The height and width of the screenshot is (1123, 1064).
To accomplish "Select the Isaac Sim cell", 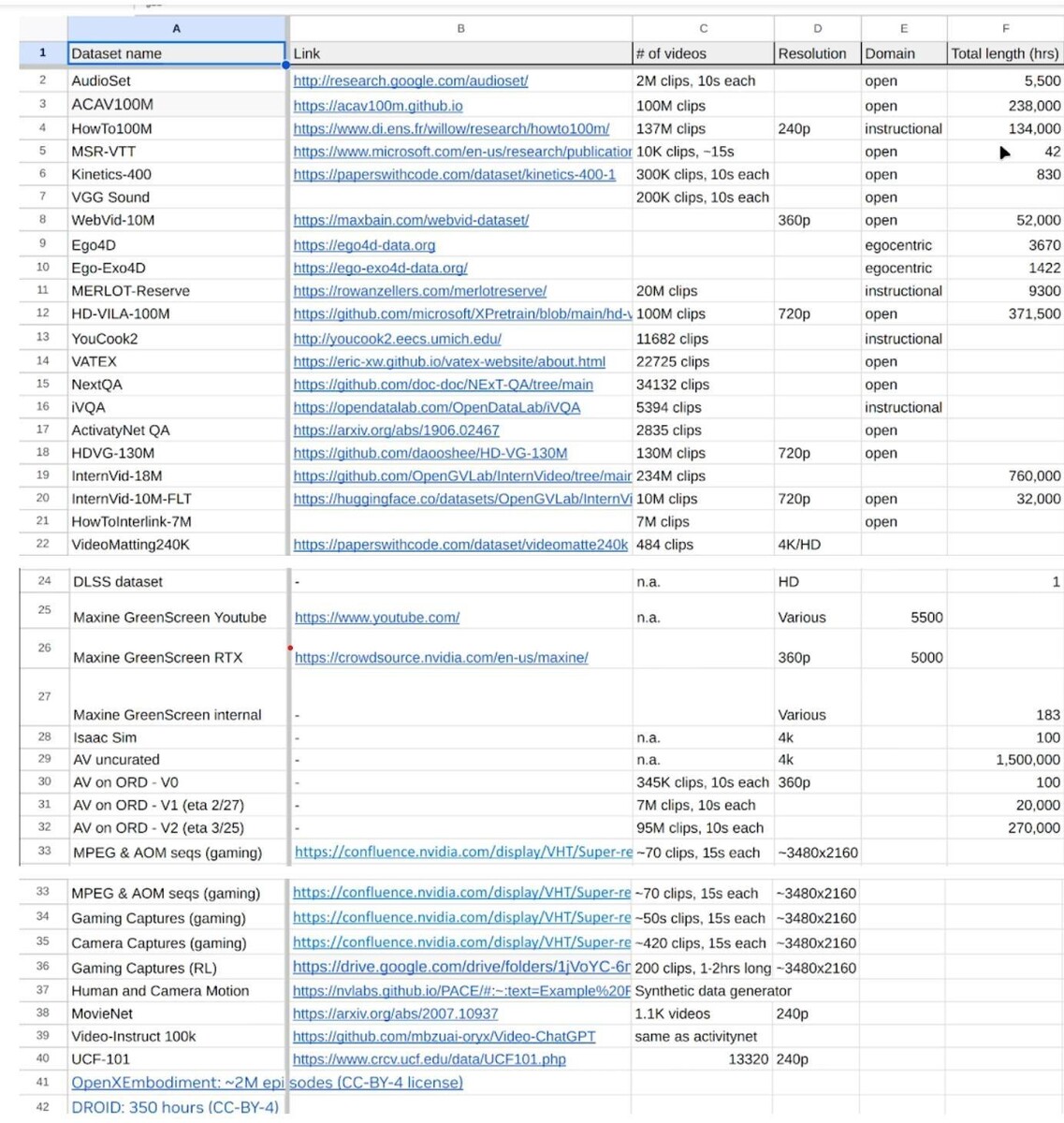I will click(178, 737).
